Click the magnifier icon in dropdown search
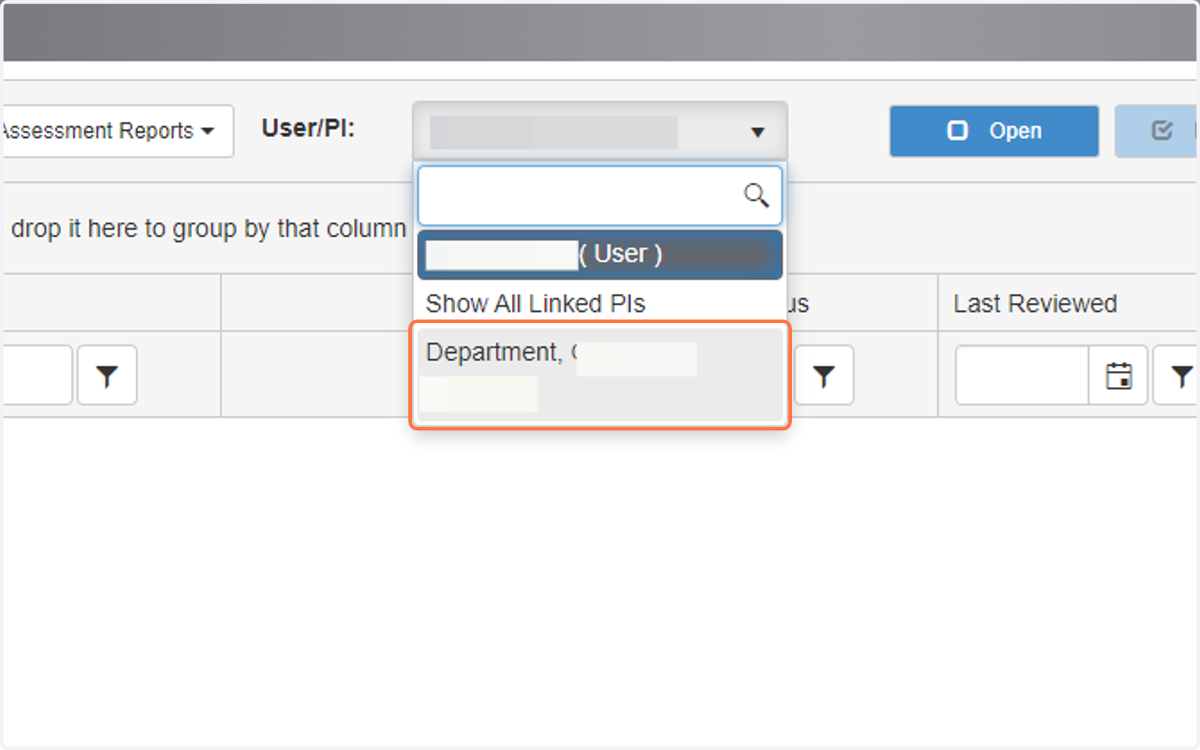The width and height of the screenshot is (1200, 750). click(757, 195)
